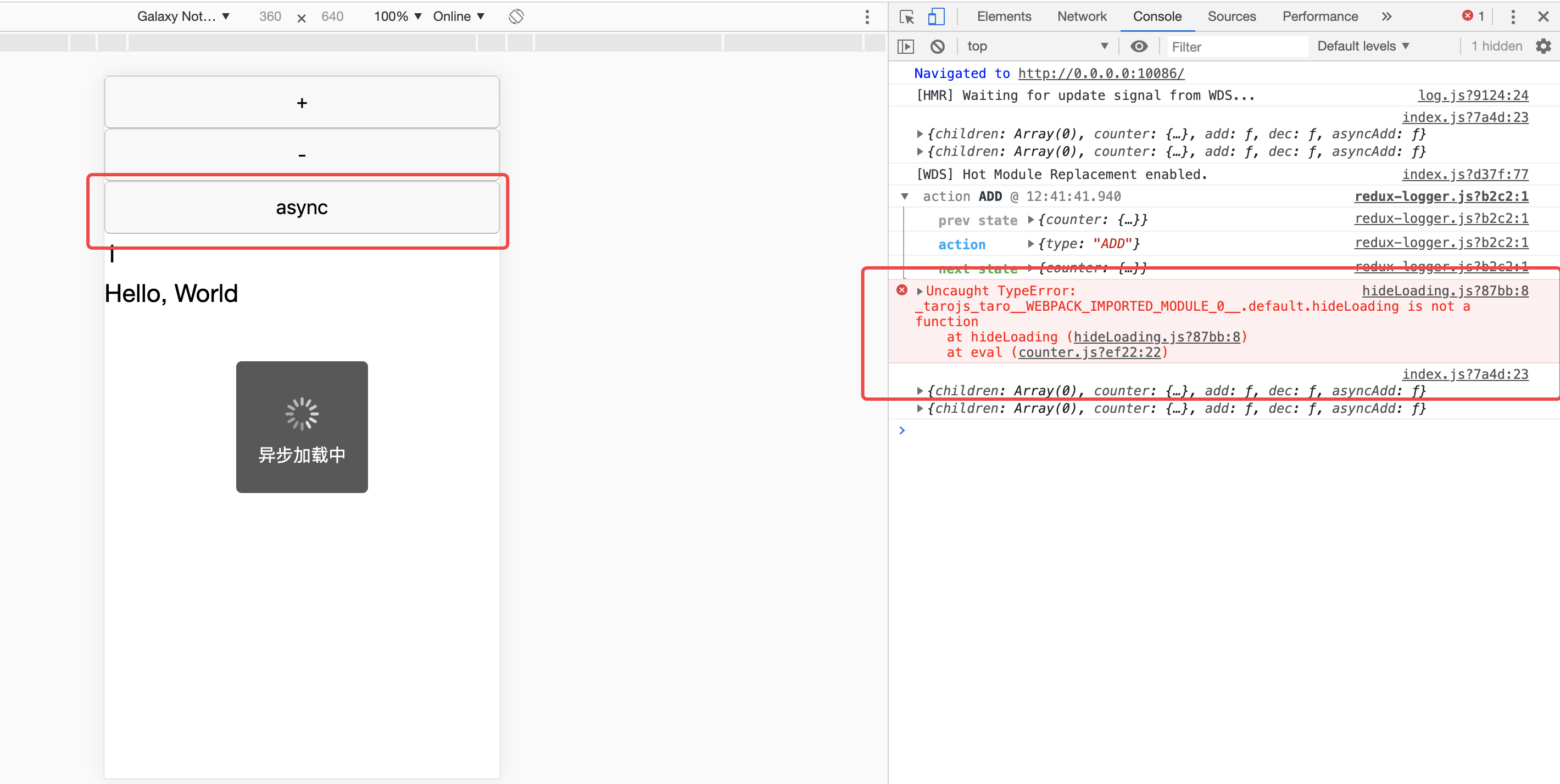This screenshot has height=784, width=1560.
Task: Open hideLoading.js at line 8
Action: click(1445, 290)
